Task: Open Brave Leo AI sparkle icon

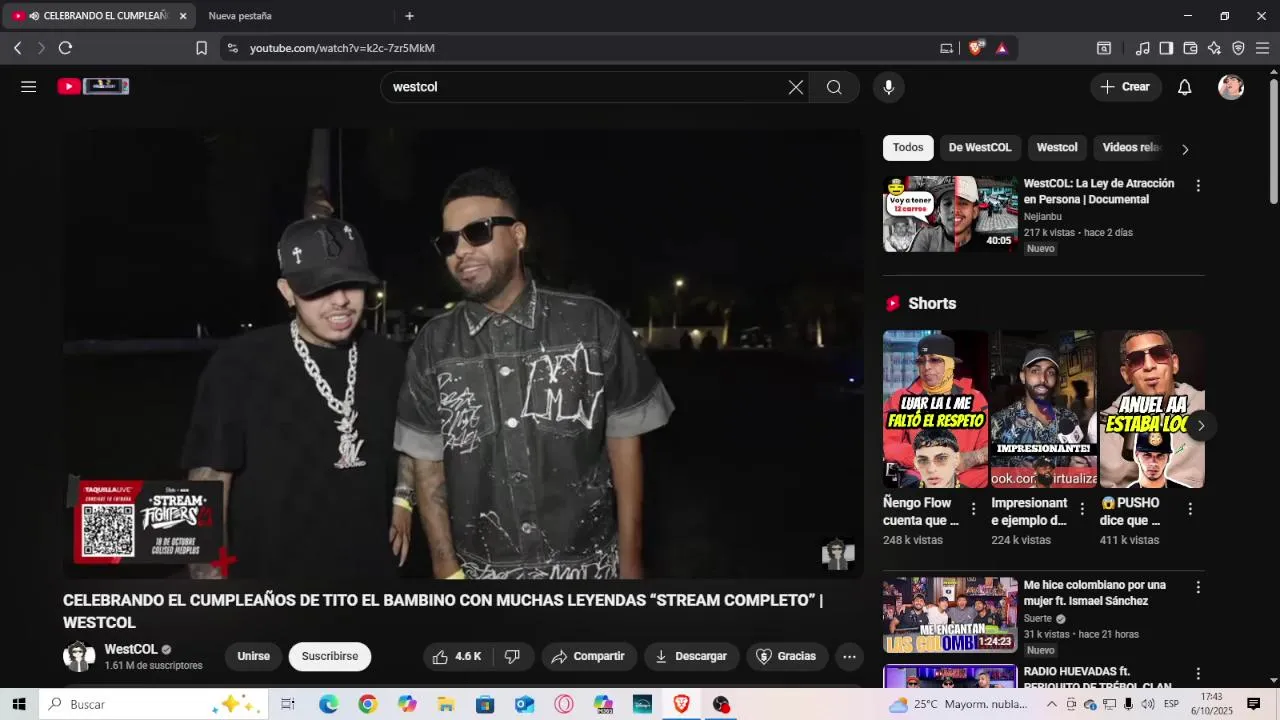Action: 1214,48
